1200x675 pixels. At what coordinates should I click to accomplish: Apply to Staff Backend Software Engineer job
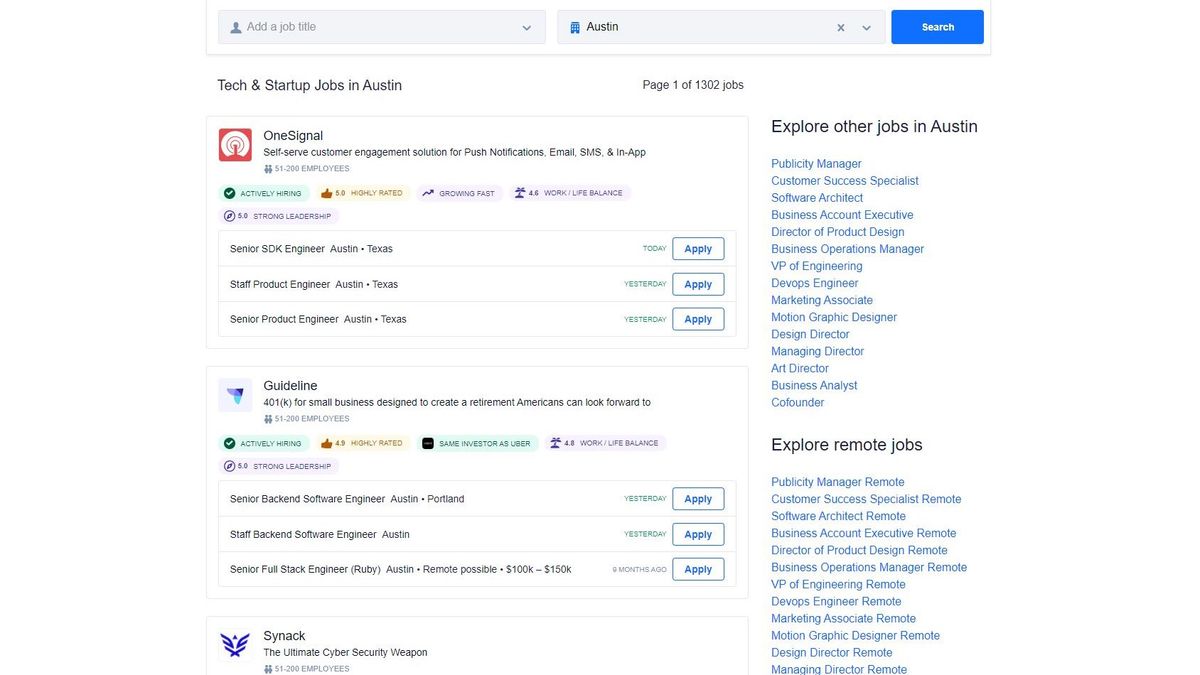pyautogui.click(x=698, y=534)
